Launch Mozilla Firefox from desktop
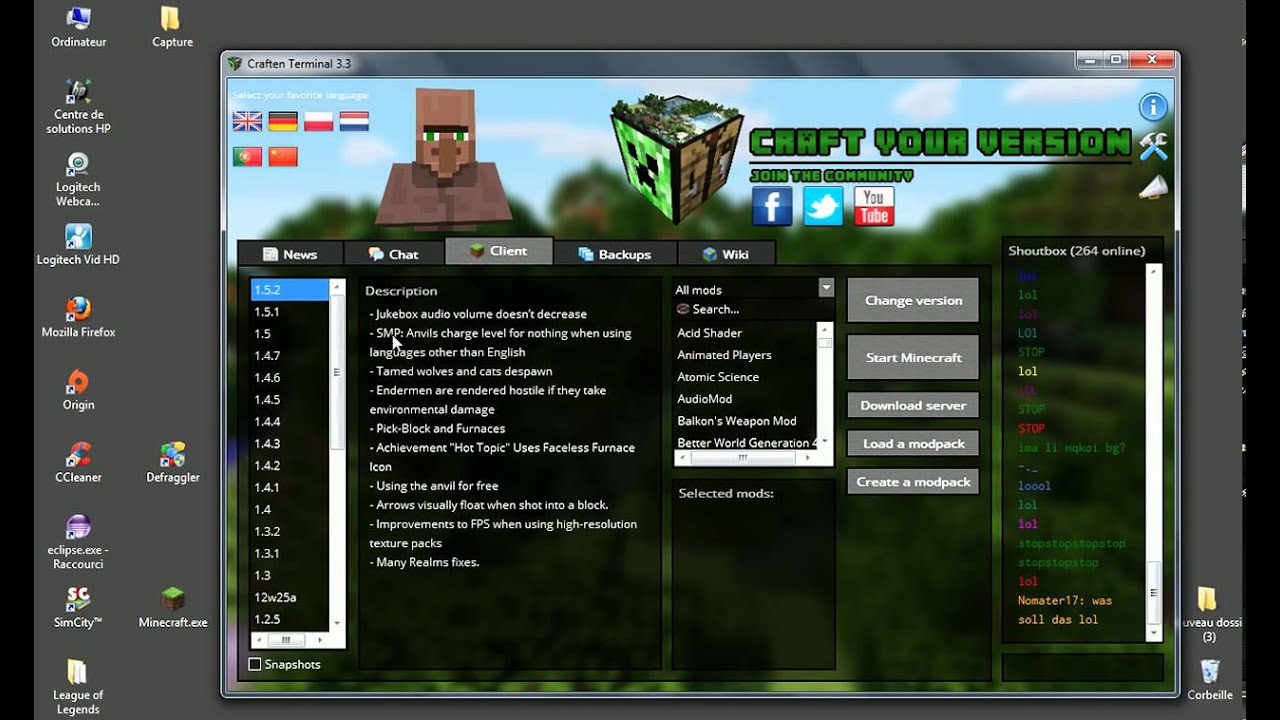 78,317
